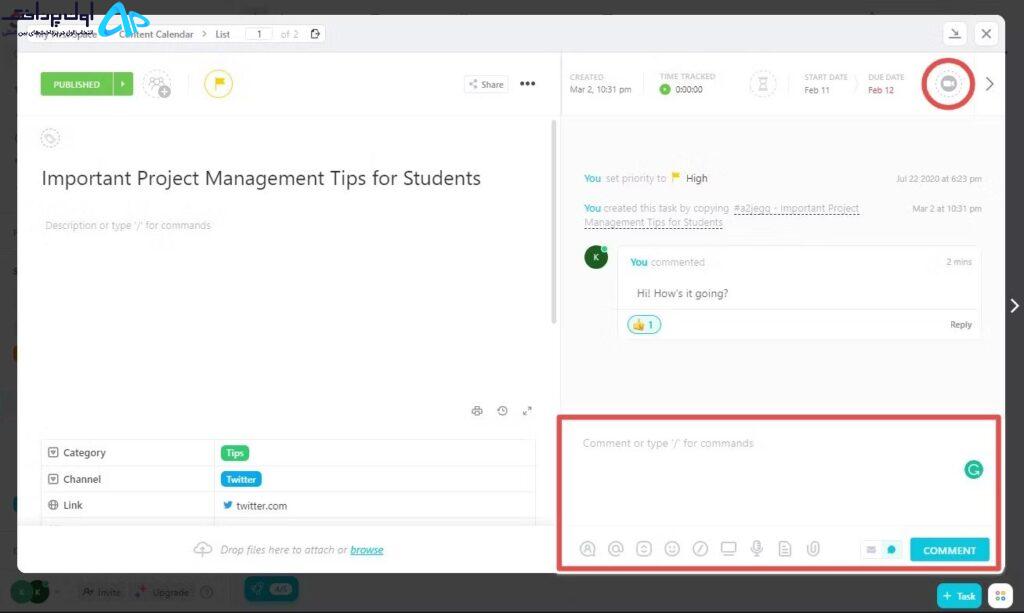Expand the panel using the right chevron arrow
The image size is (1024, 613).
pyautogui.click(x=990, y=84)
